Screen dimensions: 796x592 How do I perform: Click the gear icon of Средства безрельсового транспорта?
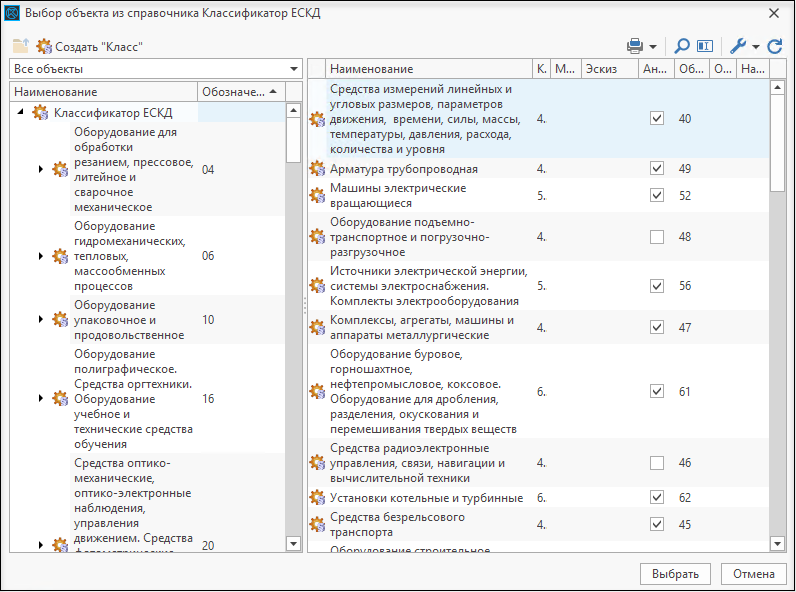coord(317,524)
